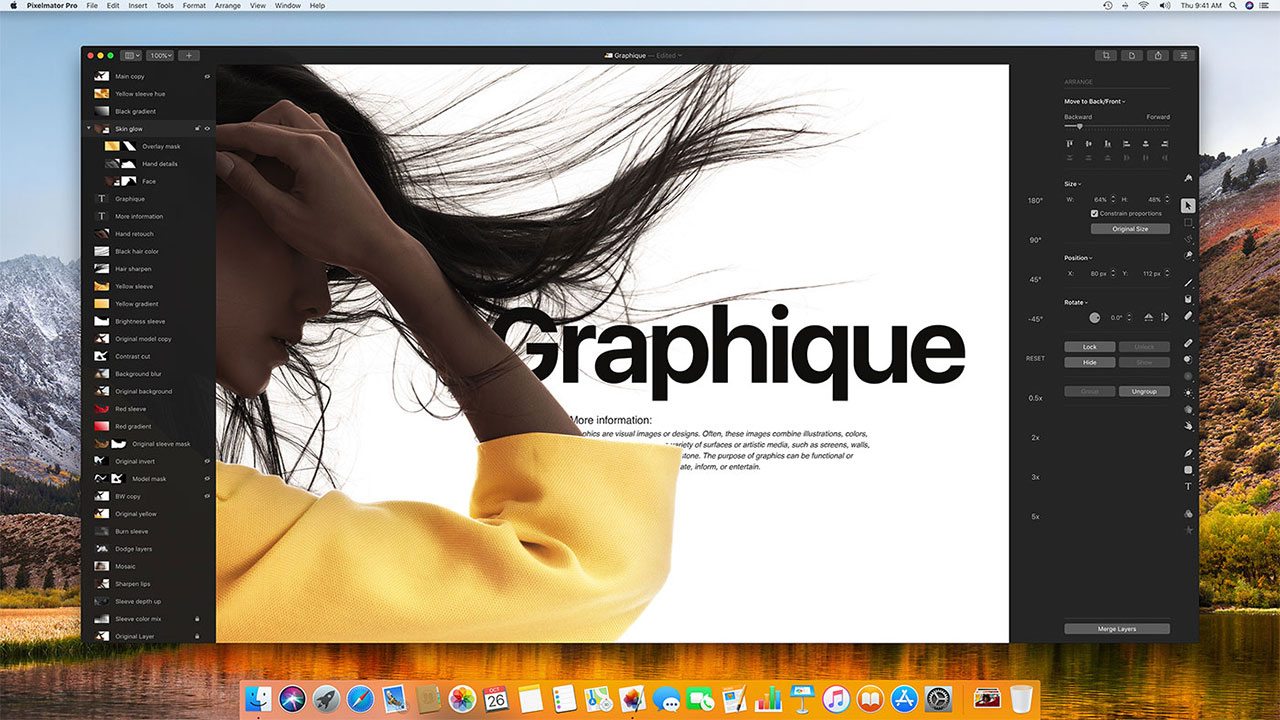
Task: Open Move to Back/Front dropdown
Action: (1094, 101)
